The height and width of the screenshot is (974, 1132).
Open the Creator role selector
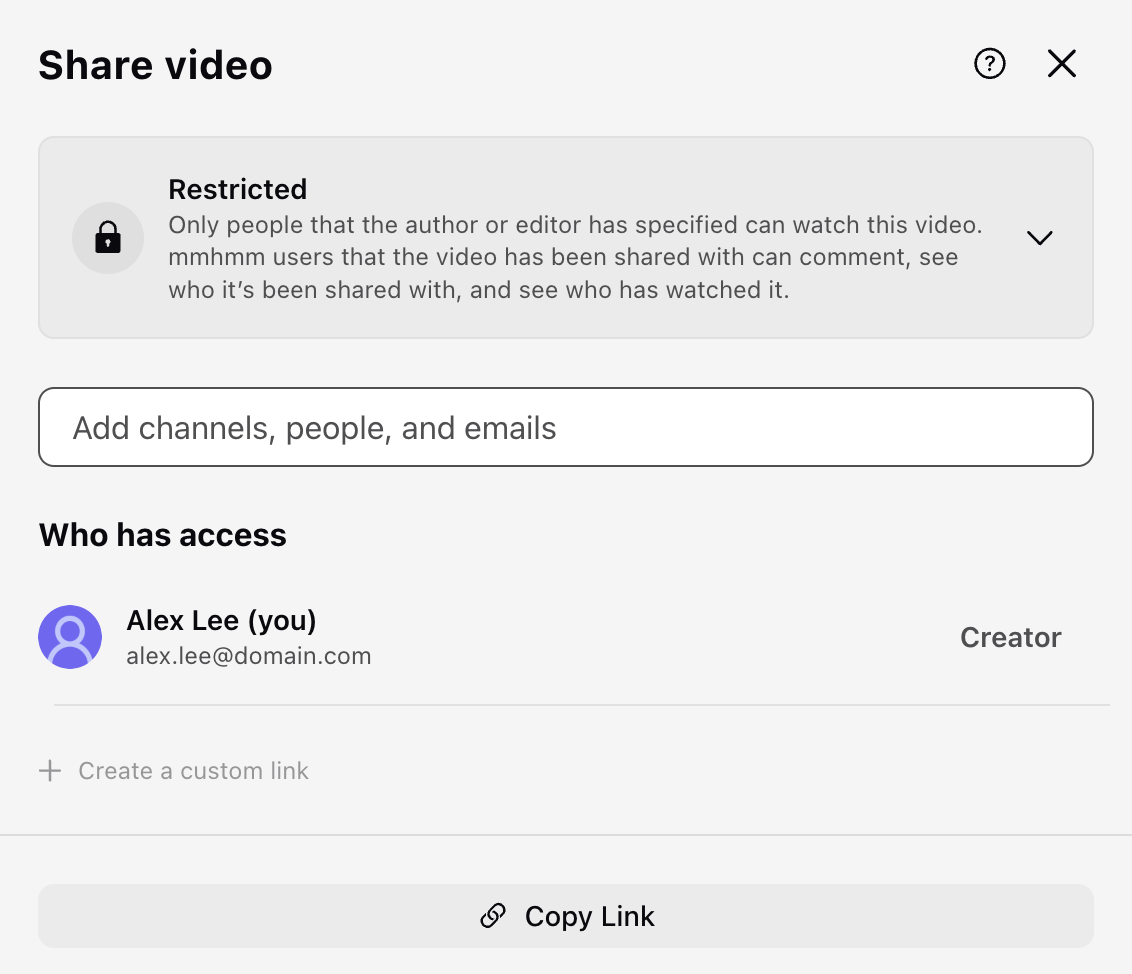coord(1010,637)
